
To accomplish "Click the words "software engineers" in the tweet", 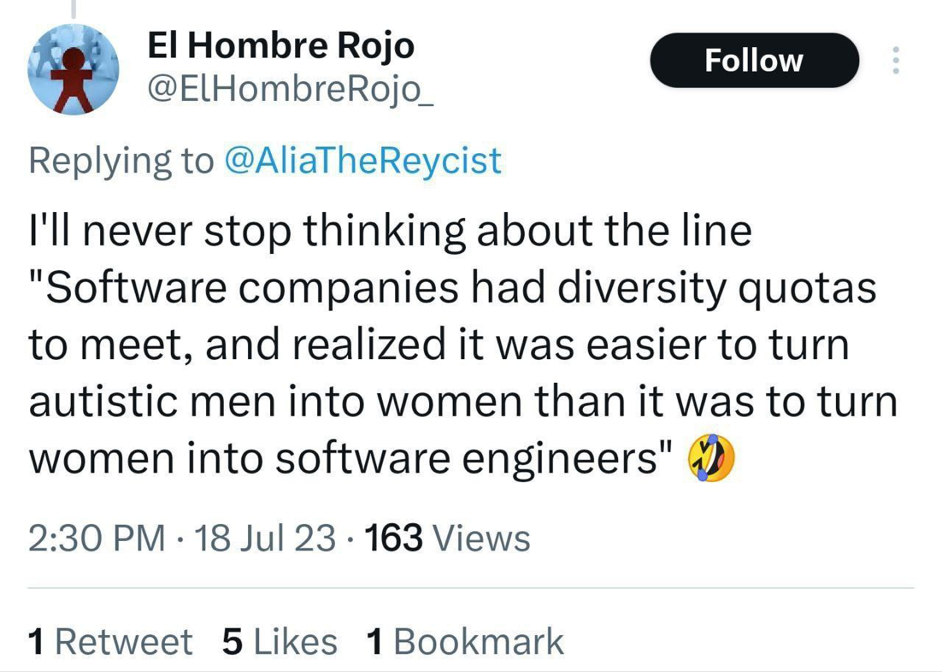I will point(468,460).
